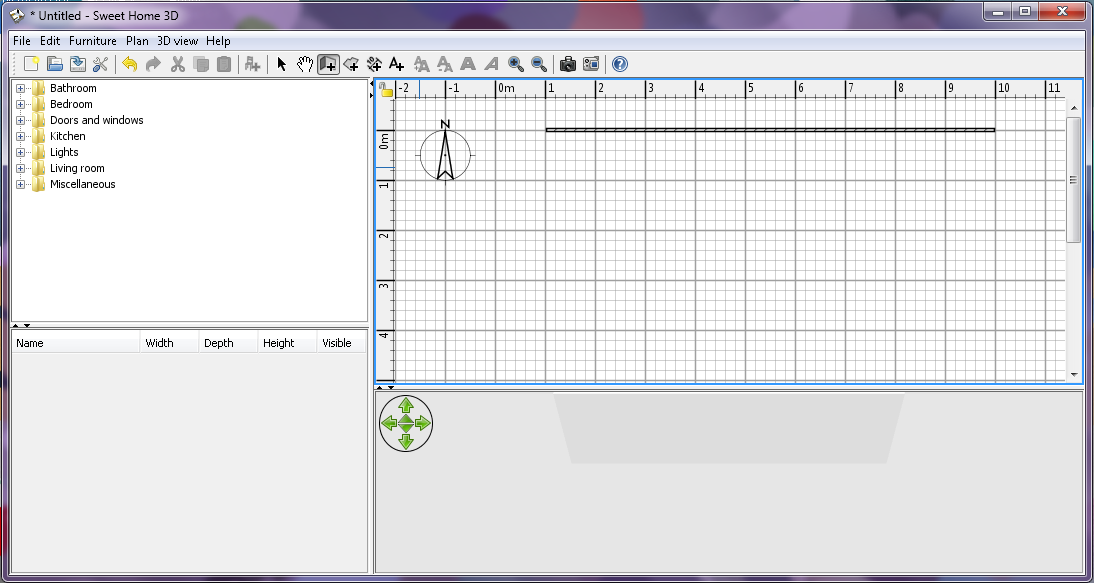
Task: Sort furniture list by Visible column
Action: 341,343
